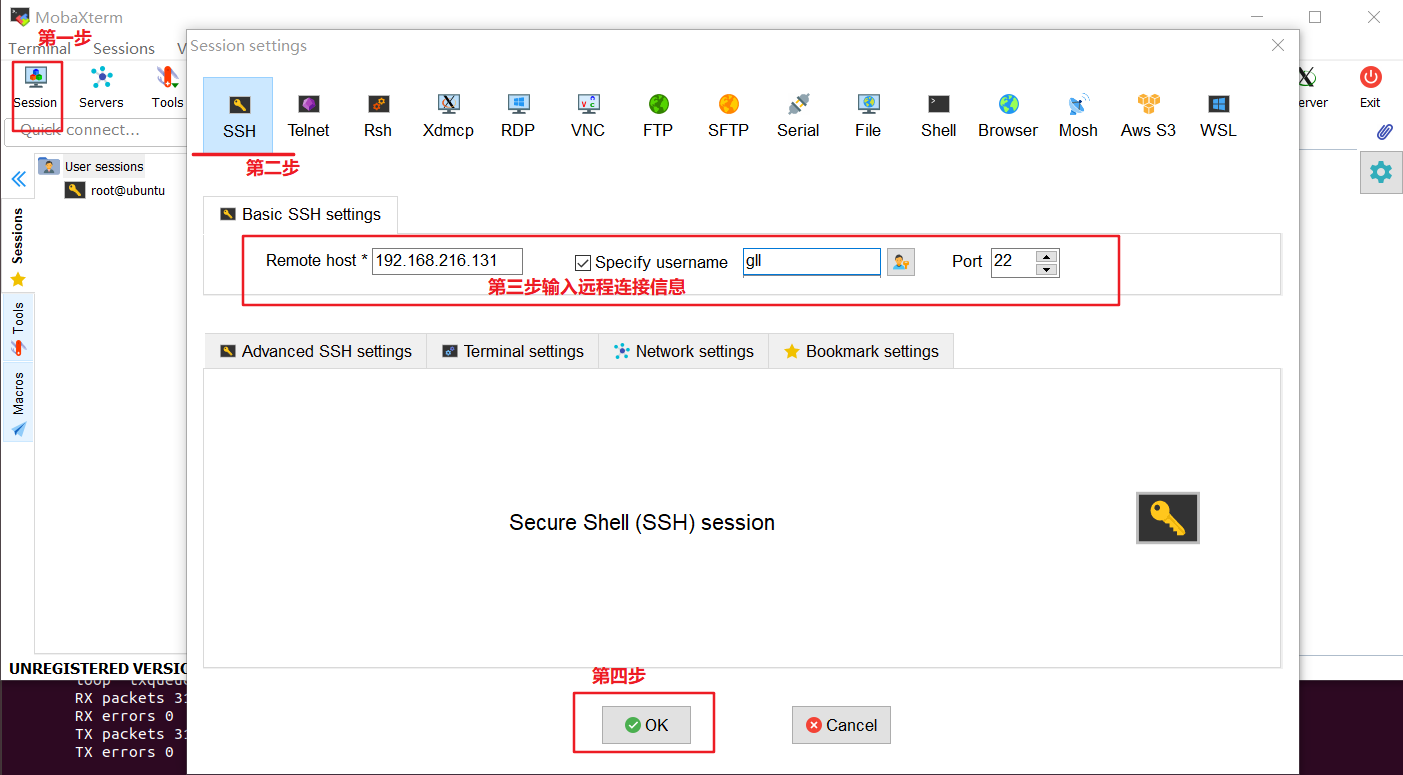Open the Network settings tab

(x=684, y=351)
